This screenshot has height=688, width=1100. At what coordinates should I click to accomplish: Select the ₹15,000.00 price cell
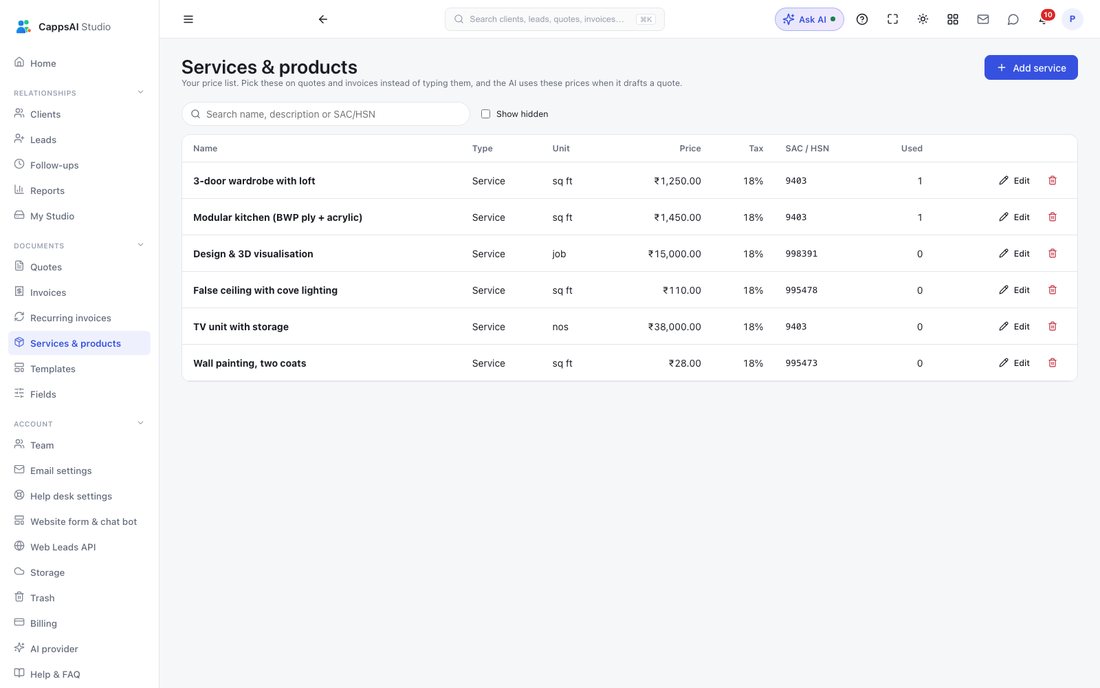pyautogui.click(x=674, y=254)
